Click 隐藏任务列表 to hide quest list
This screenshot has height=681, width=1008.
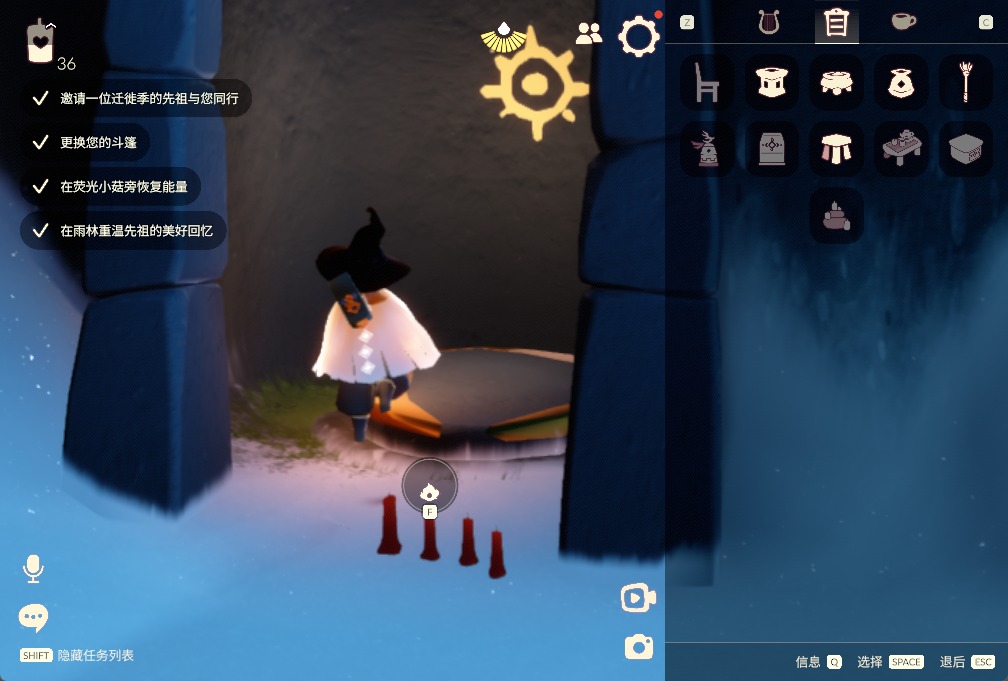pyautogui.click(x=95, y=656)
